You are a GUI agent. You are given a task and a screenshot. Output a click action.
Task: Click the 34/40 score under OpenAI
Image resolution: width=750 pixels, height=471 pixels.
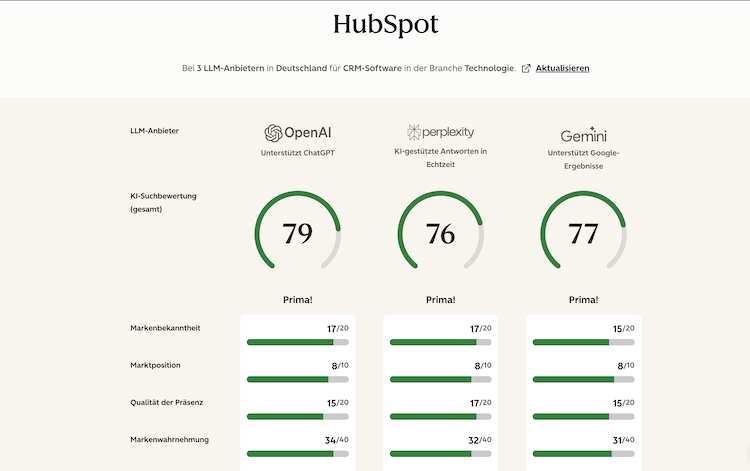(x=337, y=440)
